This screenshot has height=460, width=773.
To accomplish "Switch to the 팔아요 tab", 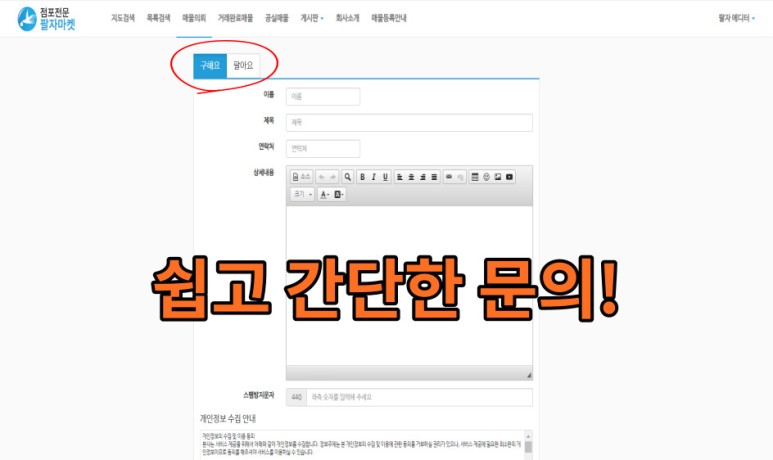I will pos(243,66).
